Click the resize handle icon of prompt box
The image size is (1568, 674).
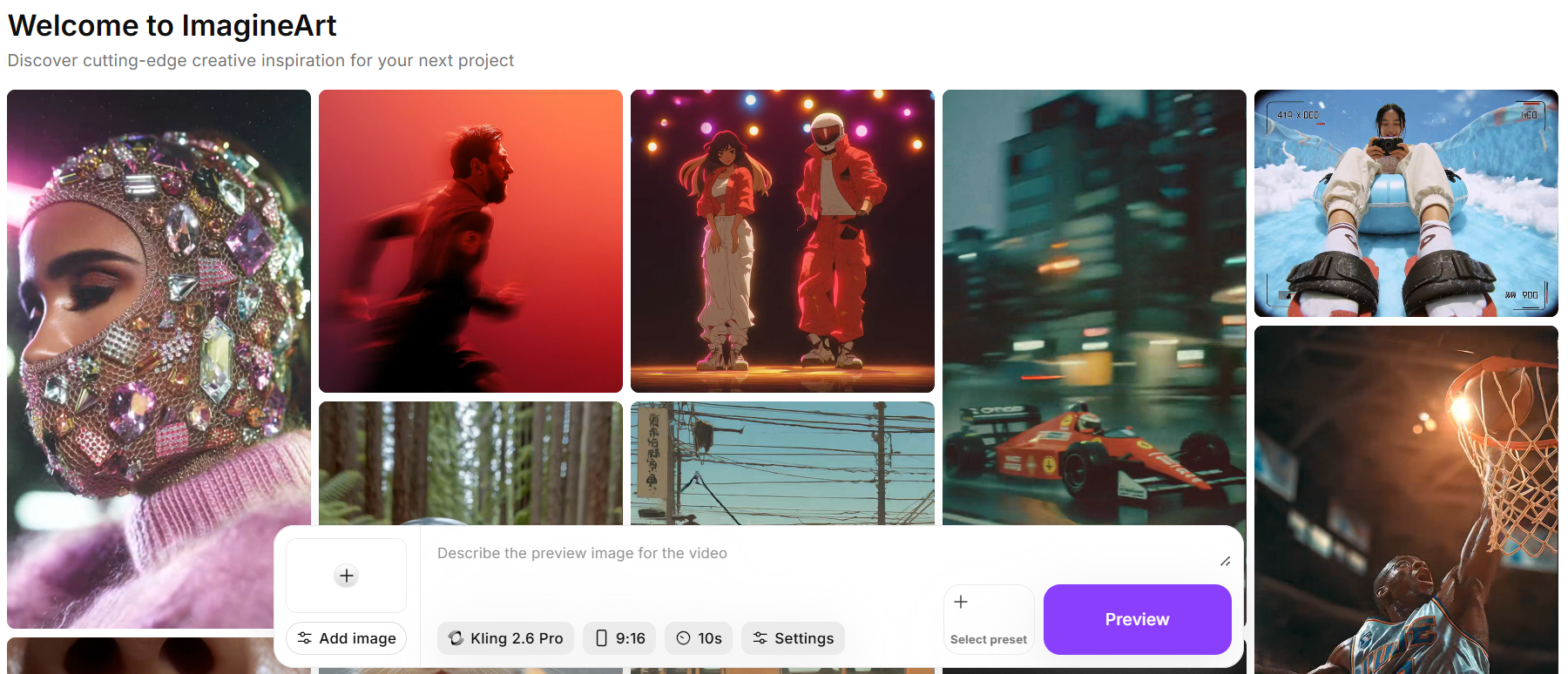point(1225,562)
